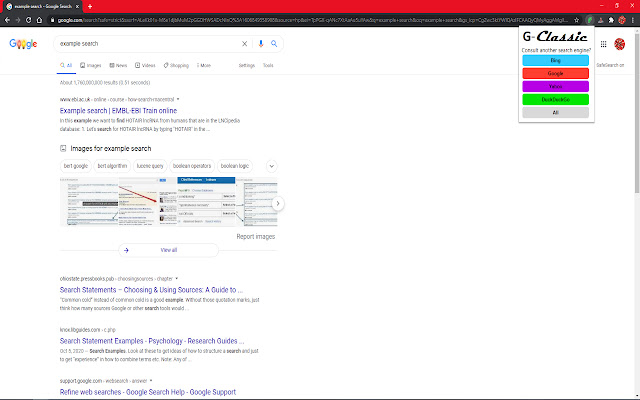Image resolution: width=640 pixels, height=400 pixels.
Task: Expand the image suggestion chips chevron
Action: tap(271, 166)
